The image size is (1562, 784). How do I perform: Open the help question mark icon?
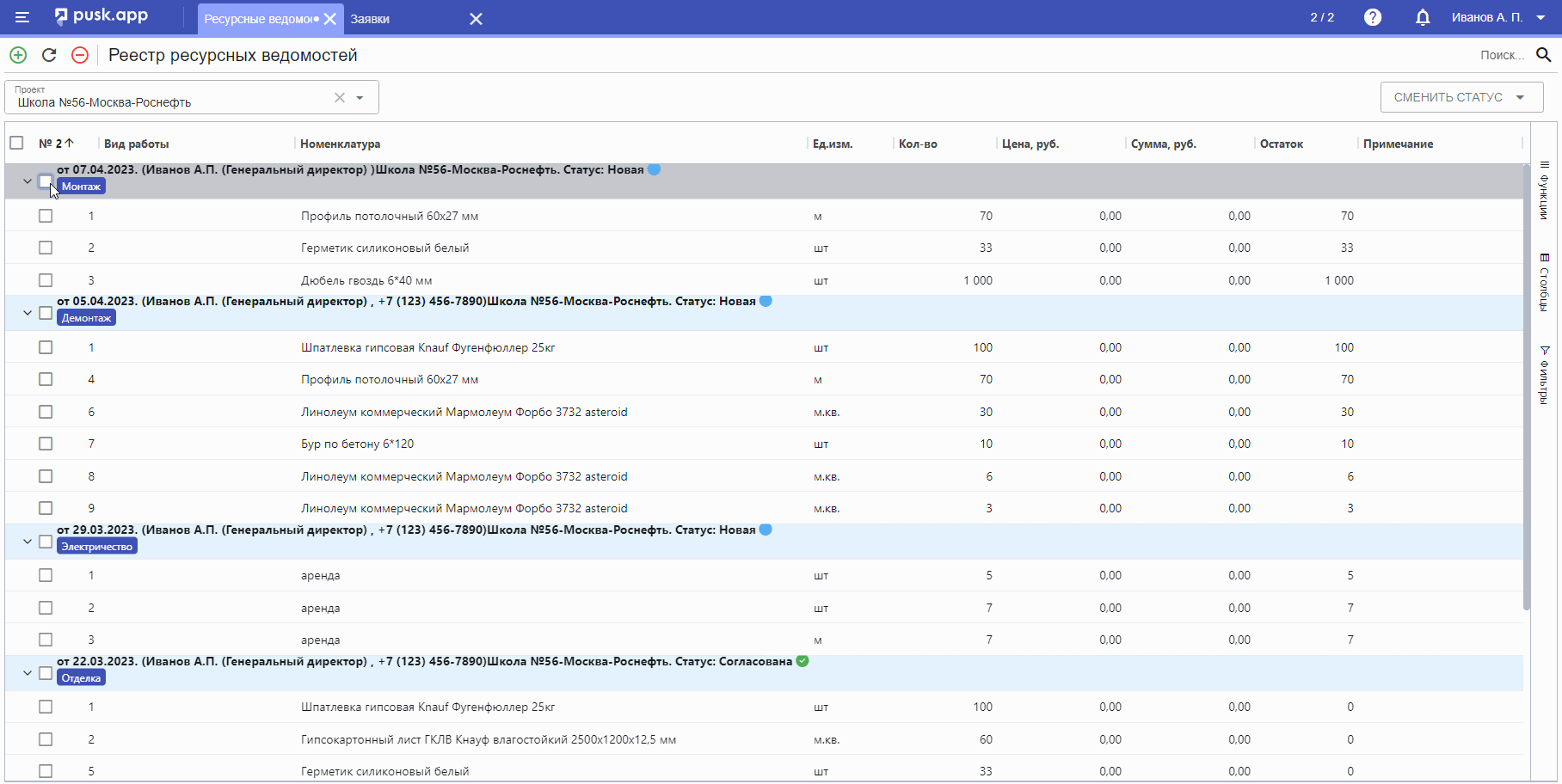click(1373, 17)
